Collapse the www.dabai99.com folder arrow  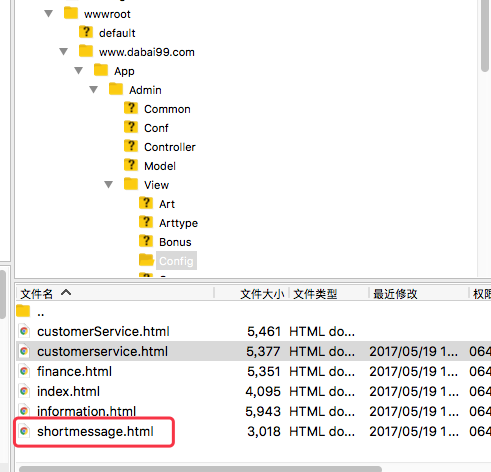(x=64, y=52)
